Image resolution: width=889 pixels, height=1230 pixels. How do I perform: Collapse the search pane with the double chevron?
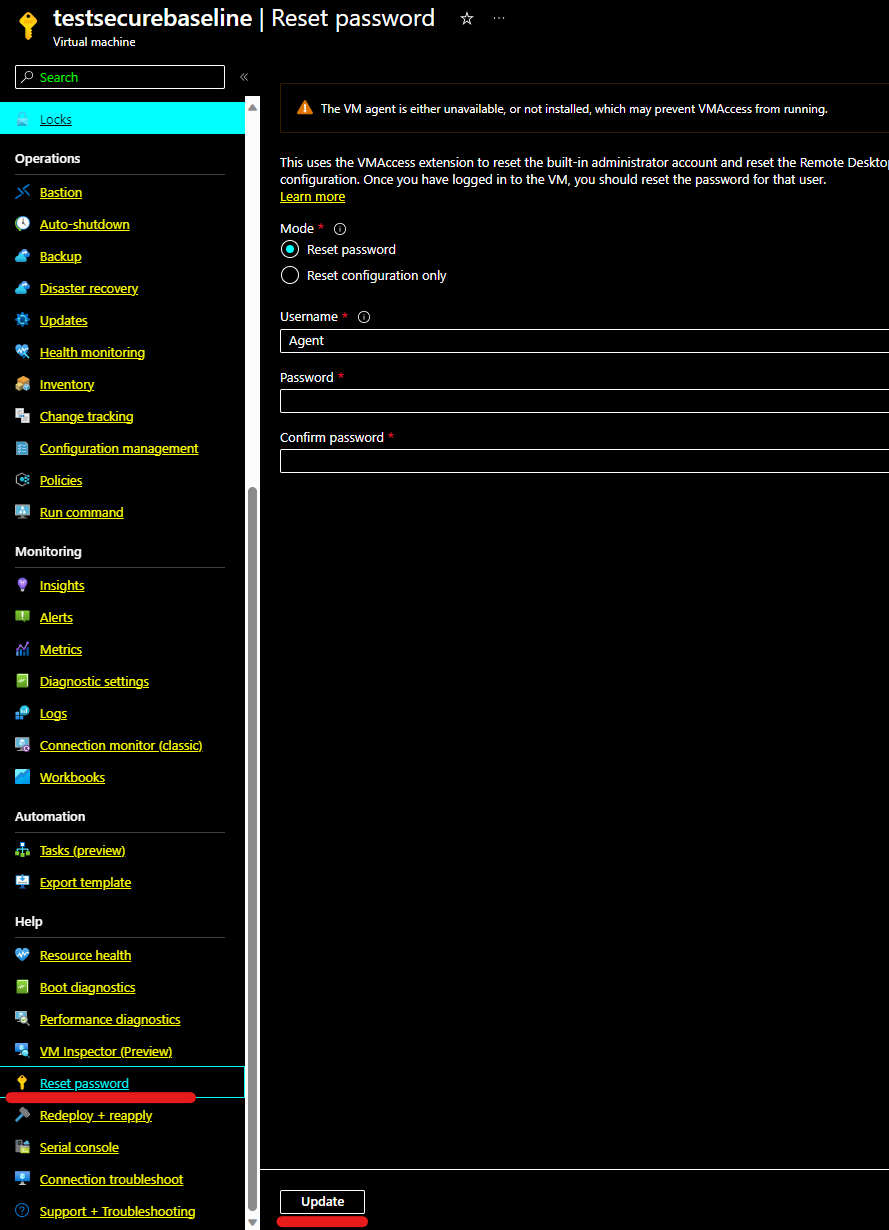click(x=243, y=76)
